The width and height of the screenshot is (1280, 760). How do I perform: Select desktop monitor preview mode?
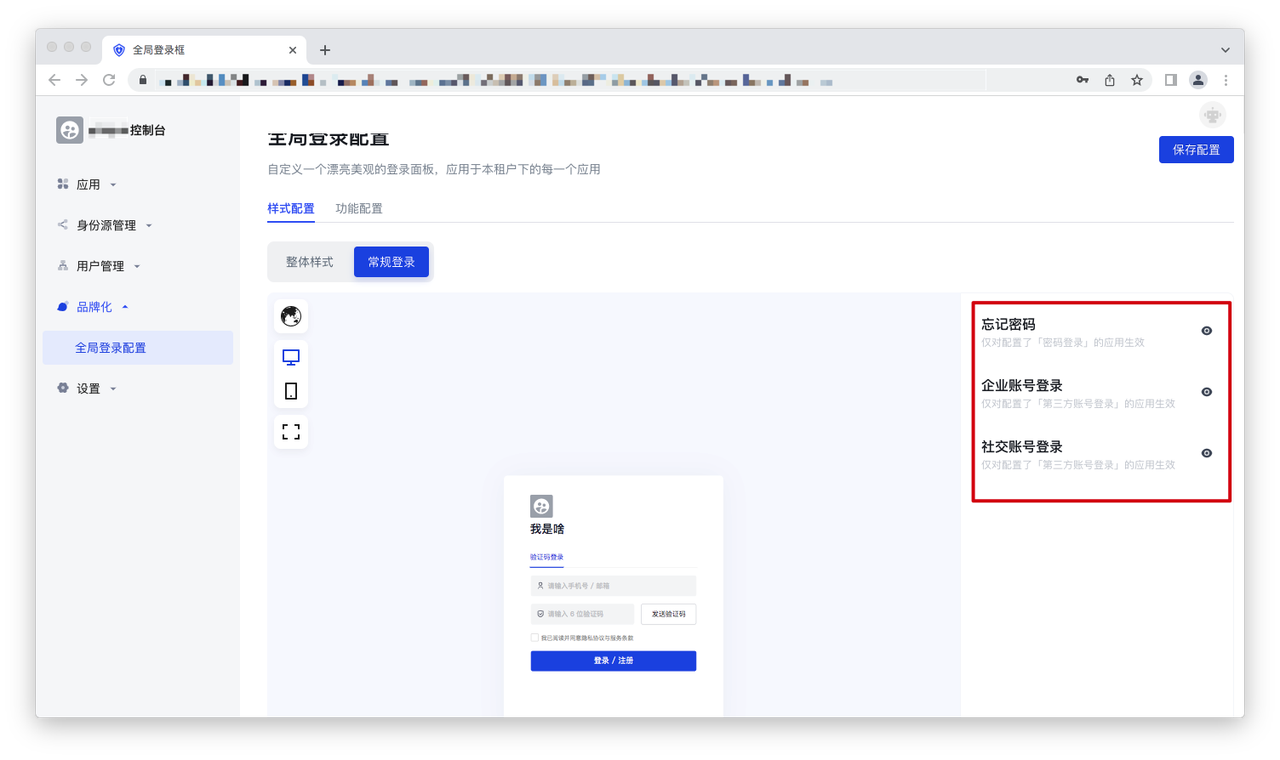291,358
